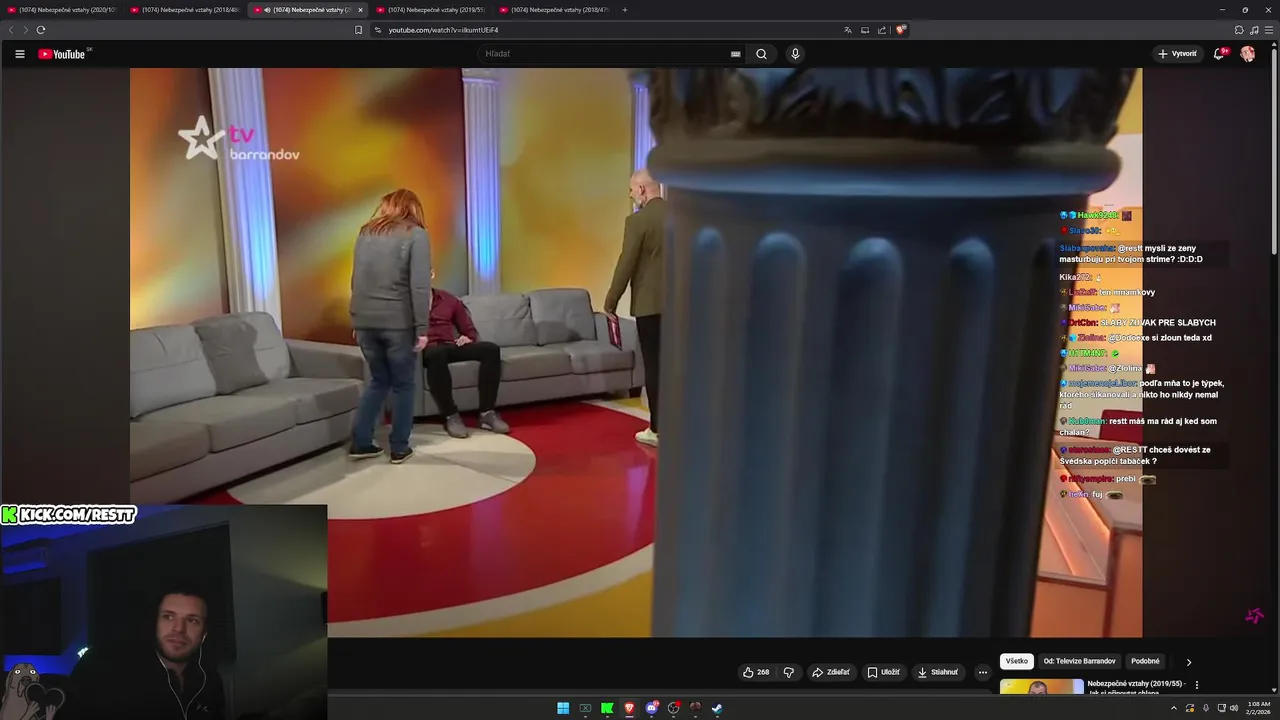Switch to the first Nebezpečné vztahy (2020/10 tab
This screenshot has height=720, width=1280.
tap(62, 10)
